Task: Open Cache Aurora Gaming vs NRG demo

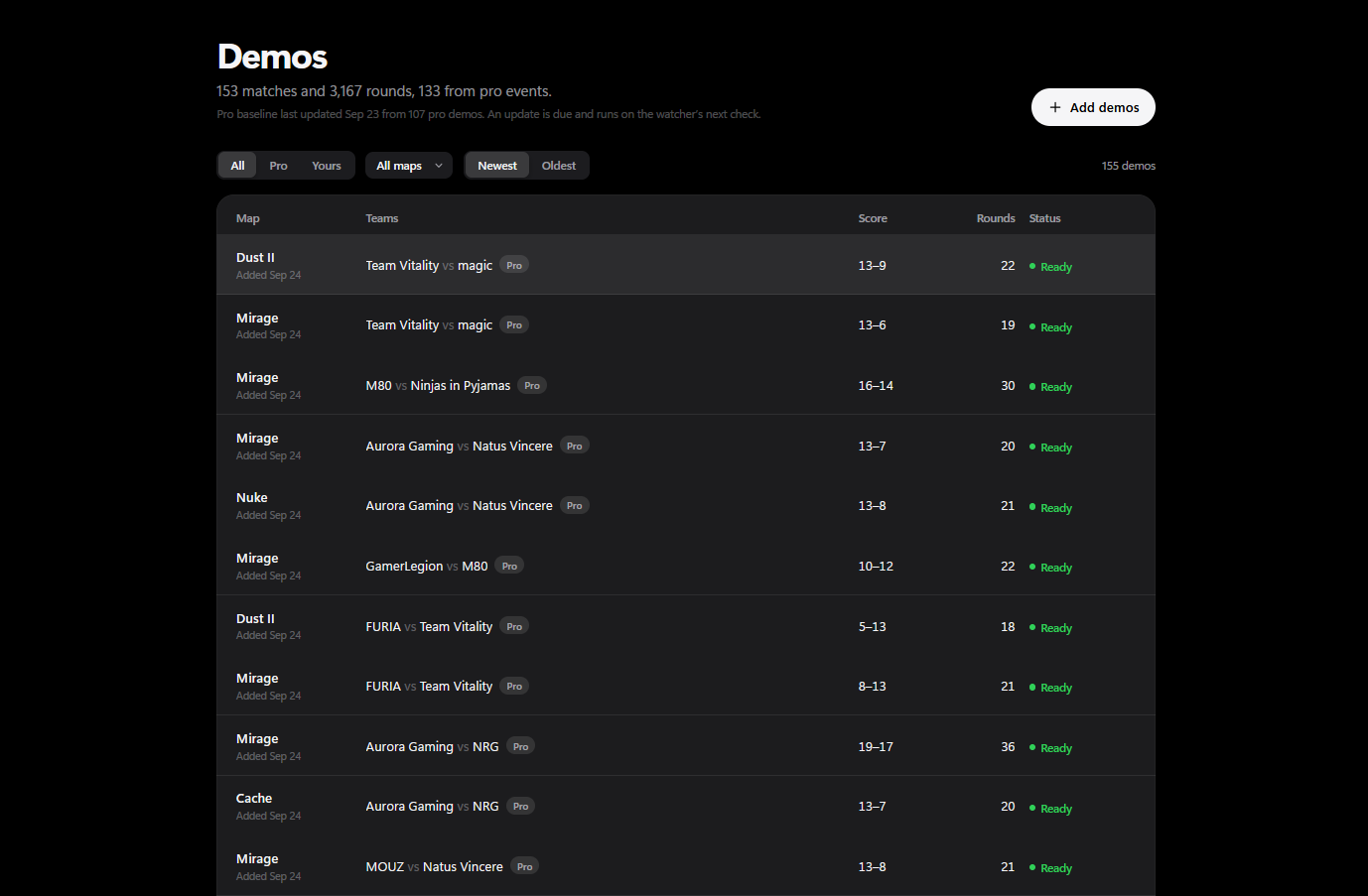Action: pos(686,807)
